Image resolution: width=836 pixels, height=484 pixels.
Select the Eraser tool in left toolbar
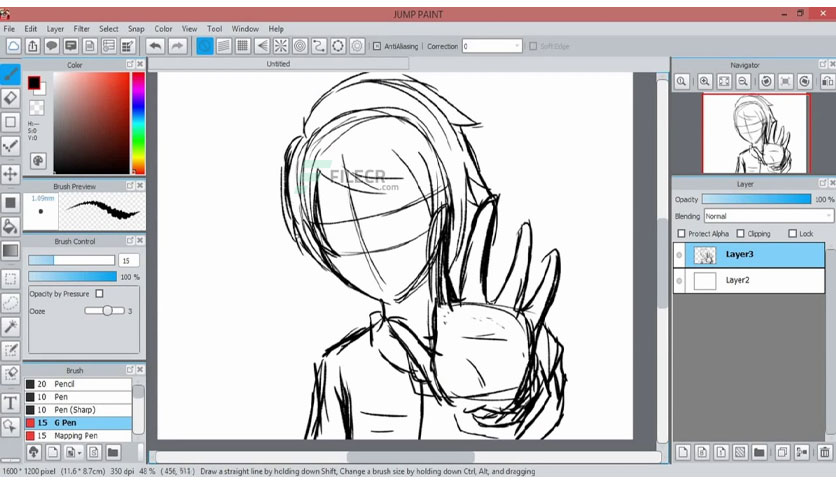coord(11,98)
